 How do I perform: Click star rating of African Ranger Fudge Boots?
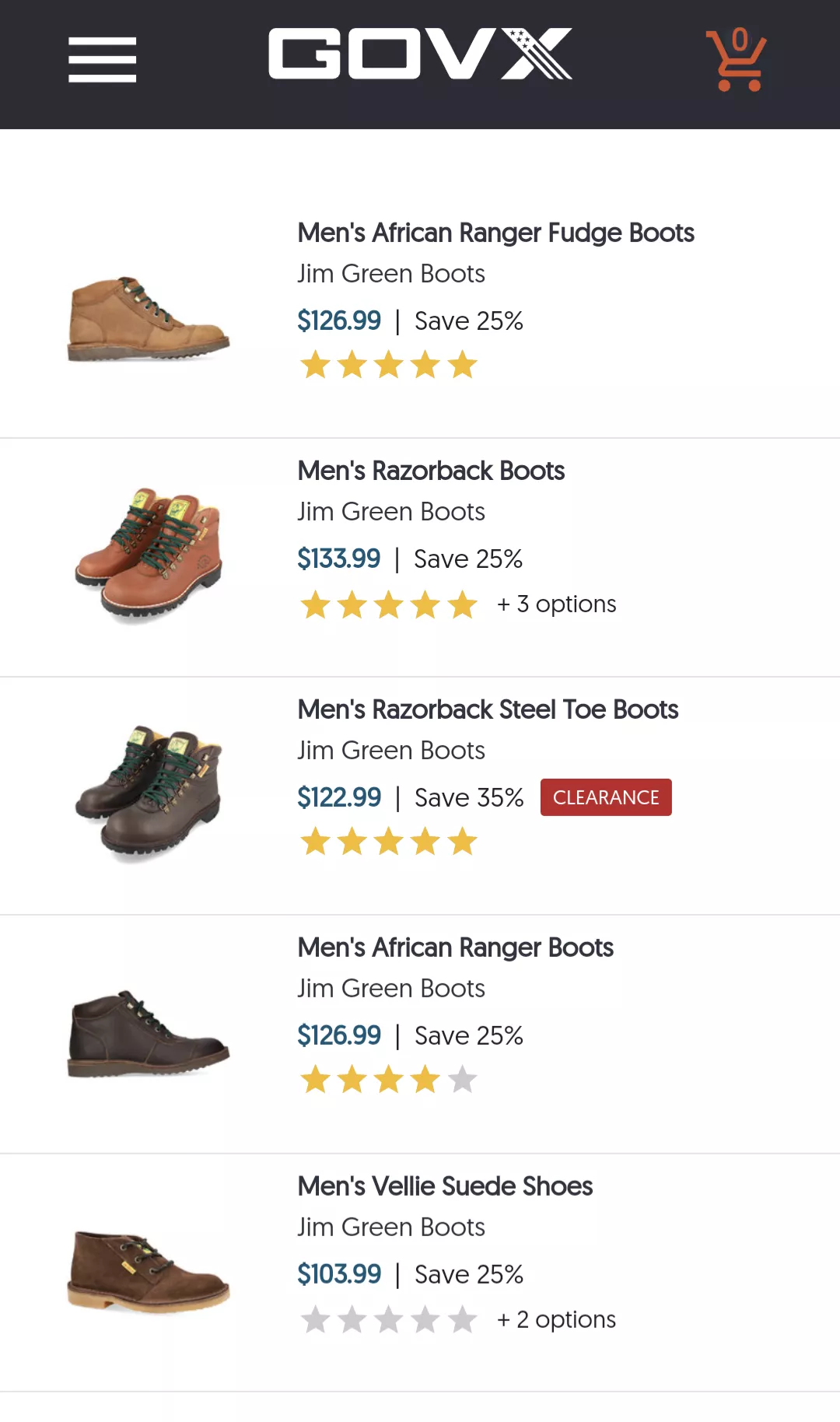click(x=388, y=365)
